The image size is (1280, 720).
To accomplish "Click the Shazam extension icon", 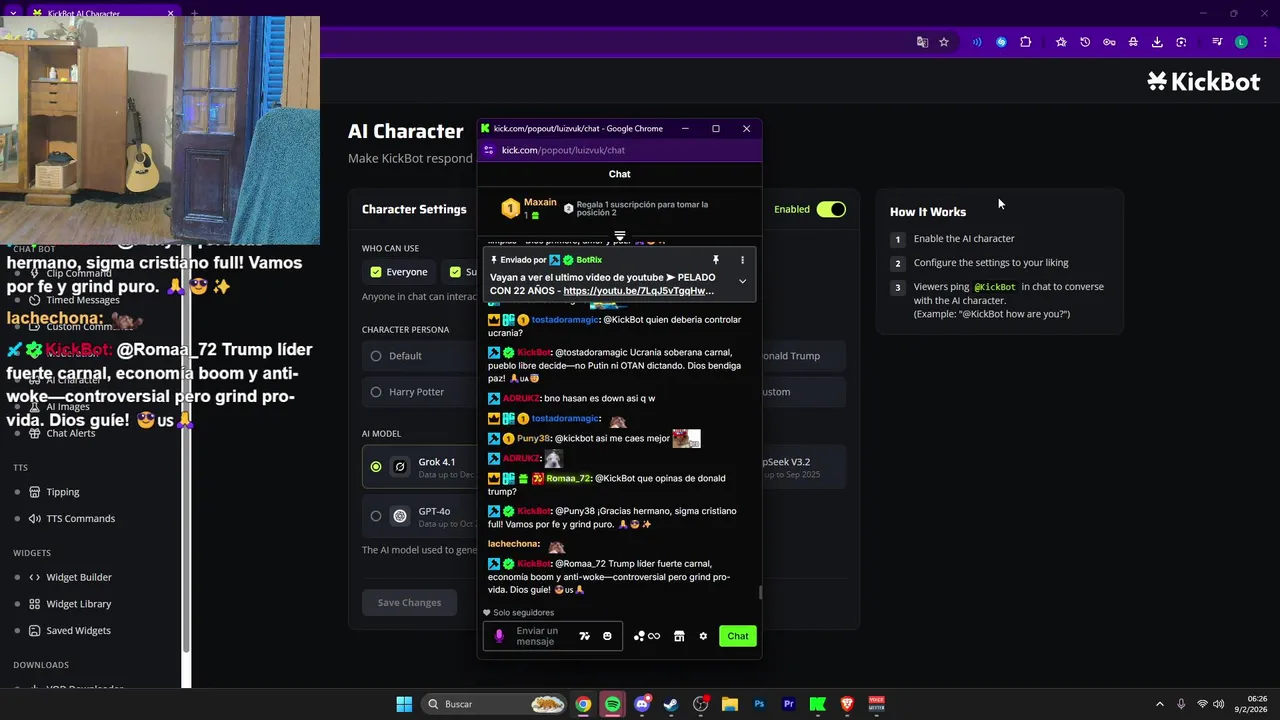I will tap(1001, 42).
